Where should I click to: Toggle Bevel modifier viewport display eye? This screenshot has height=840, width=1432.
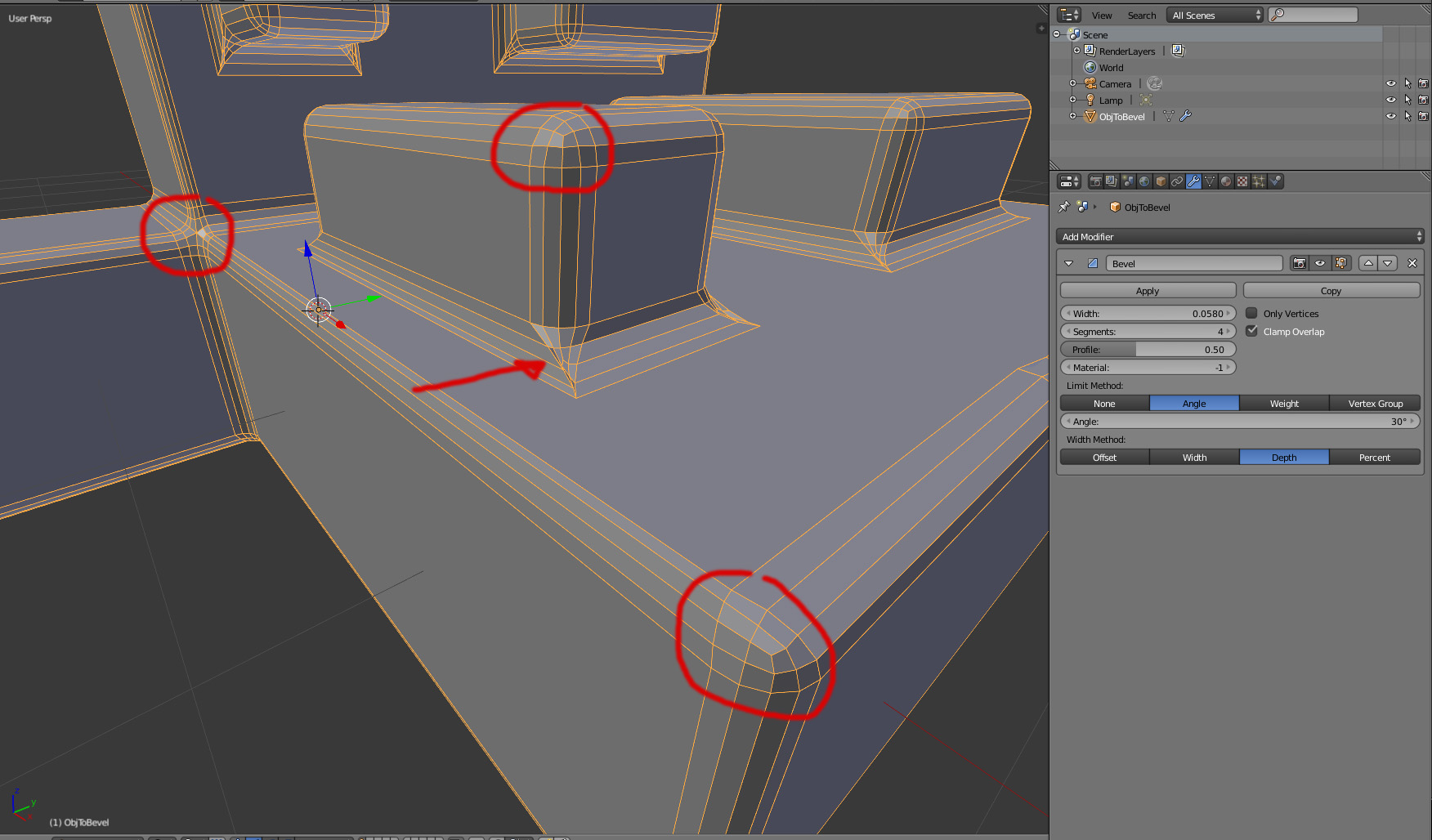pyautogui.click(x=1320, y=263)
